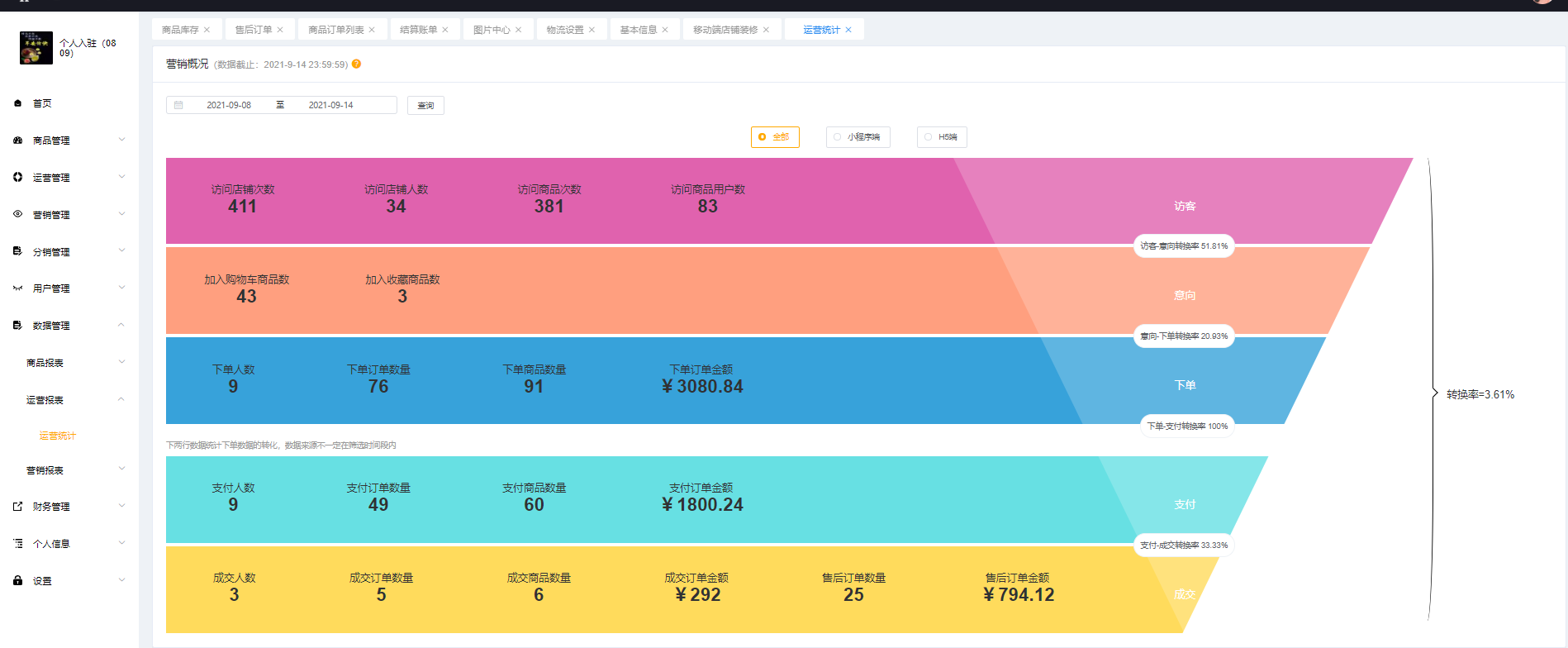Click the start date field 2021-09-08

pos(229,105)
